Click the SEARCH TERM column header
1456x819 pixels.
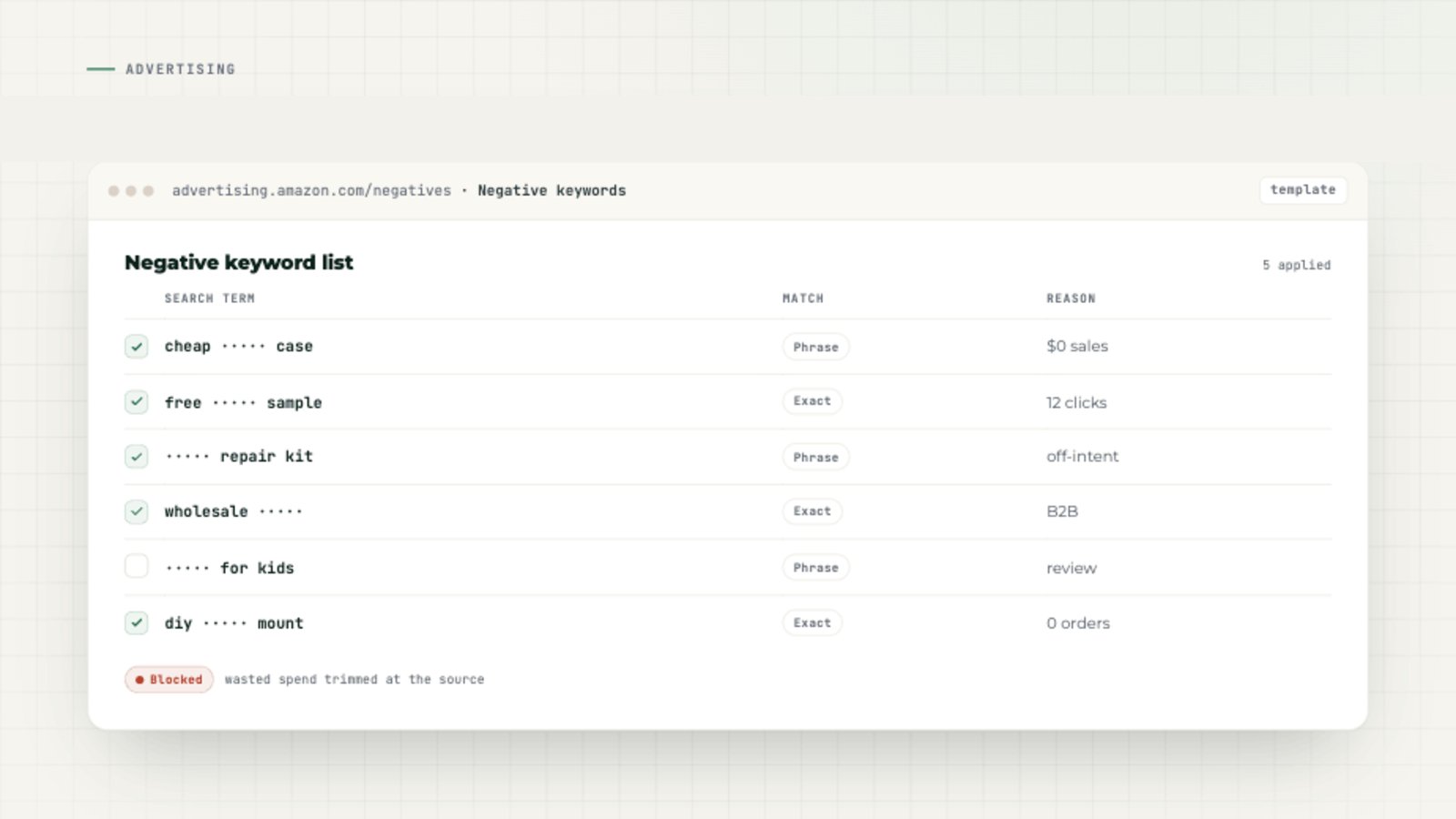tap(209, 298)
